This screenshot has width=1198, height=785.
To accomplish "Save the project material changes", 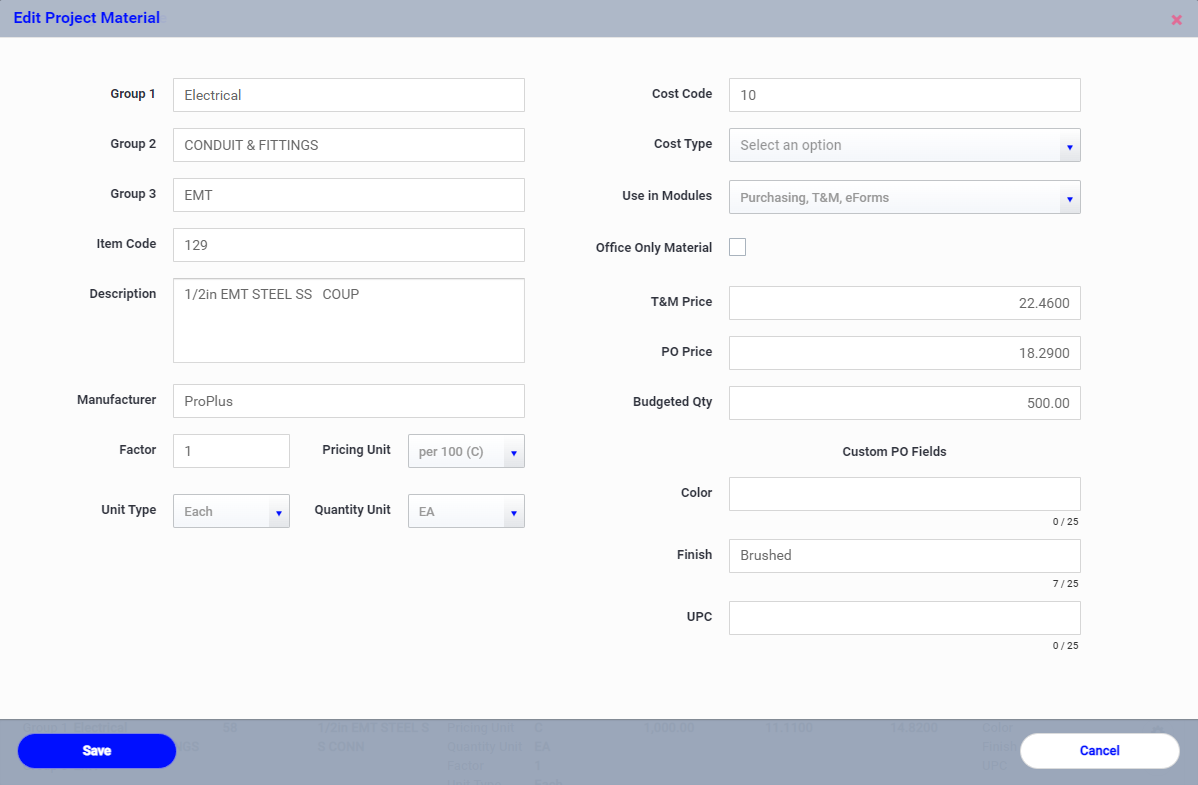I will pyautogui.click(x=97, y=751).
